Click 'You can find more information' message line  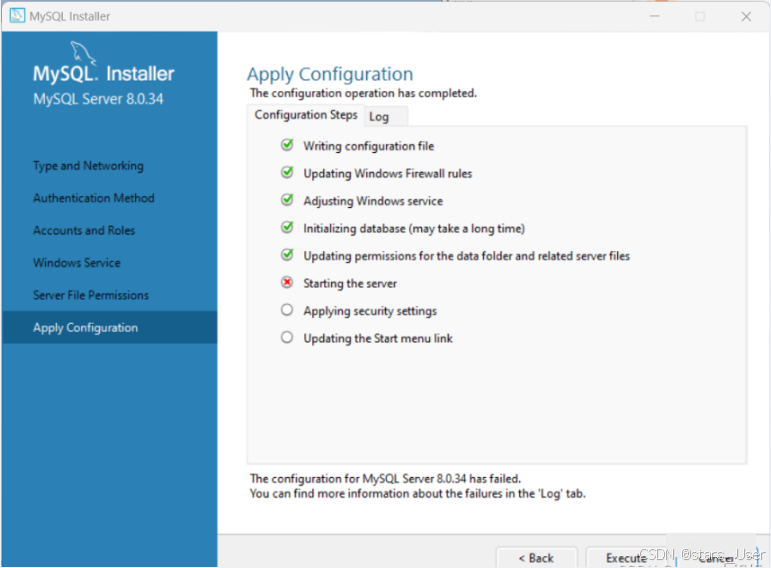click(x=418, y=493)
